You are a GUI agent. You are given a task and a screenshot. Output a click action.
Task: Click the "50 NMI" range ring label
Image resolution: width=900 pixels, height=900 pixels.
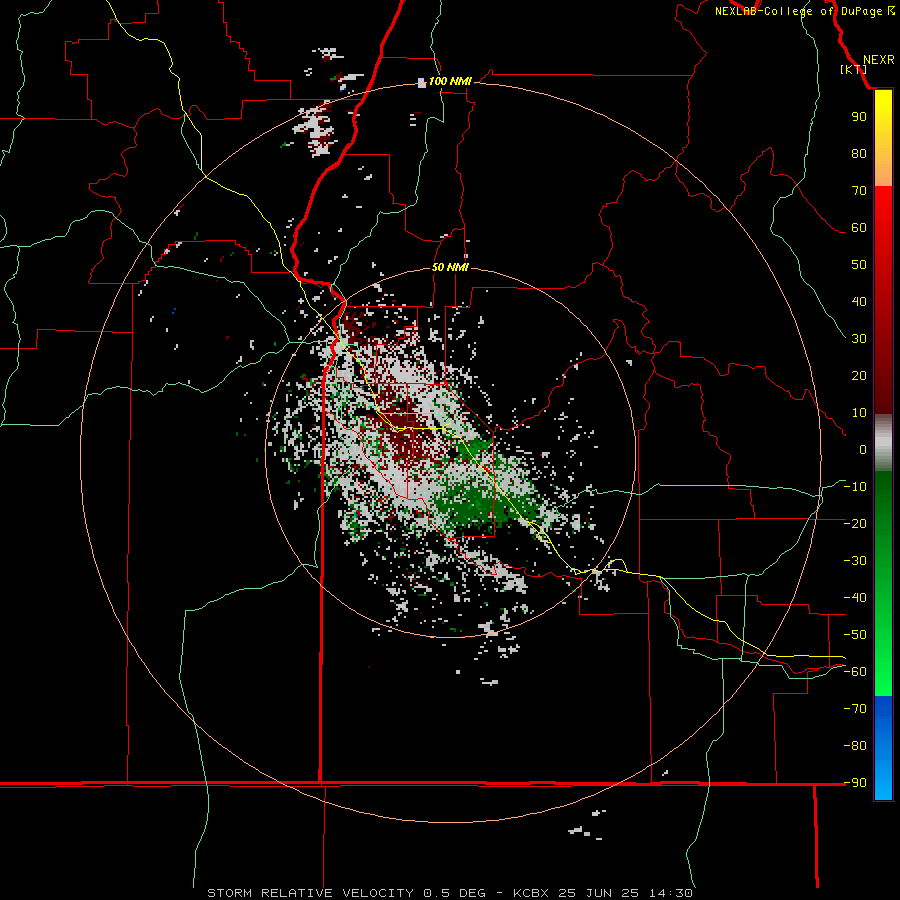pyautogui.click(x=450, y=267)
